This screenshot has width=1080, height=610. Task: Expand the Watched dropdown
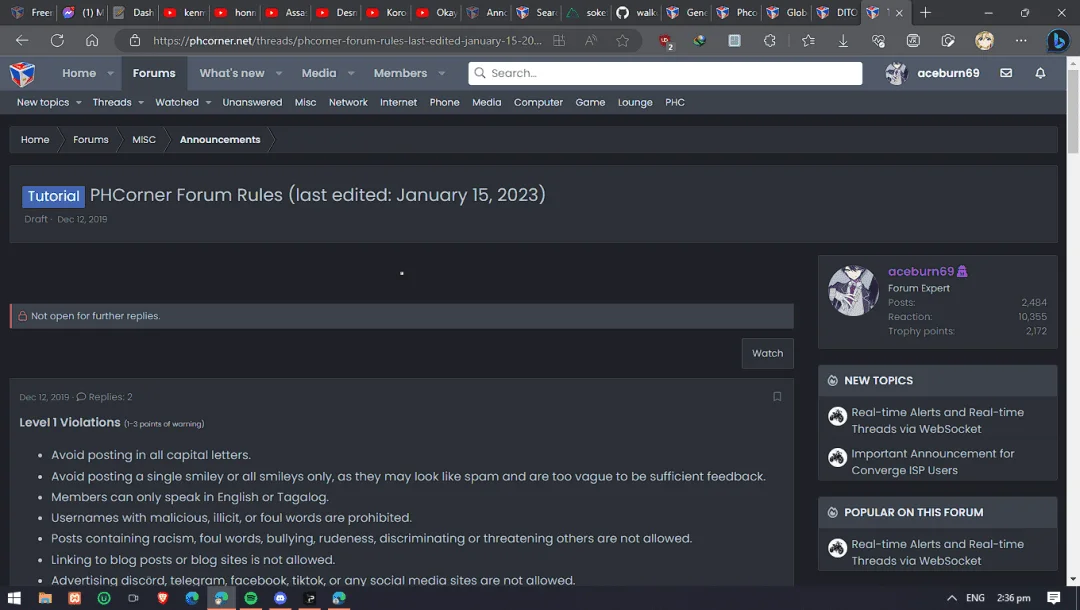pos(208,103)
